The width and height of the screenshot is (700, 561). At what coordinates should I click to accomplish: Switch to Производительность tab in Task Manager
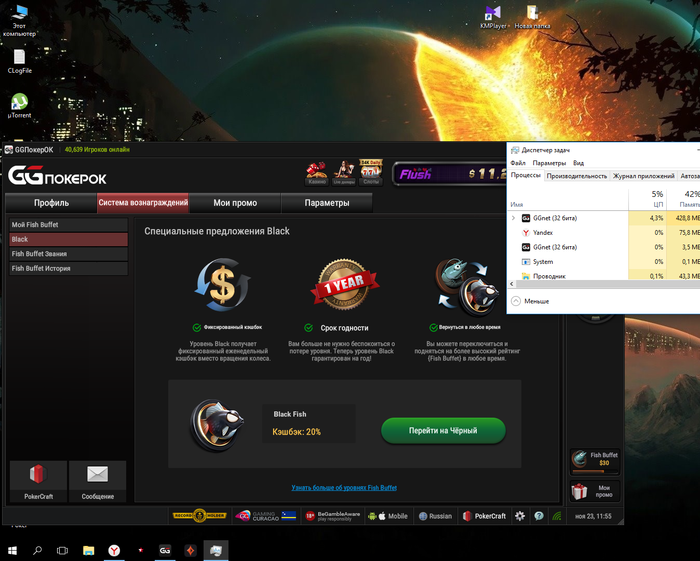pyautogui.click(x=577, y=176)
